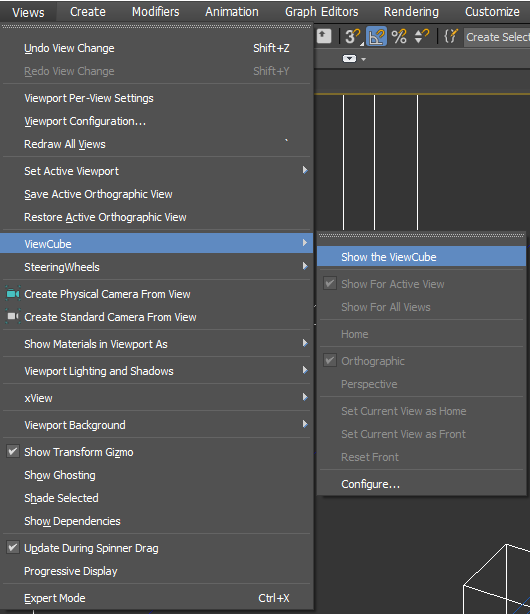
Task: Select Restore Active Orthographic View
Action: (157, 217)
